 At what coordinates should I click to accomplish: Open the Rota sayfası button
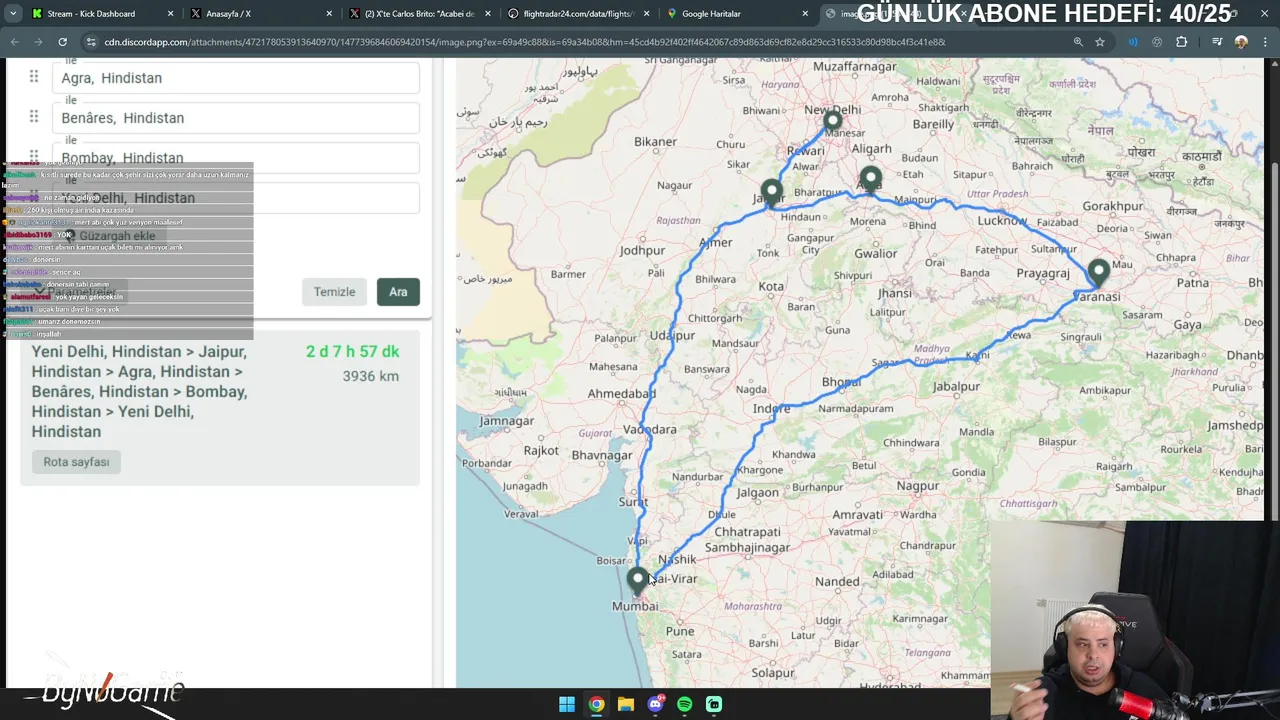click(76, 462)
